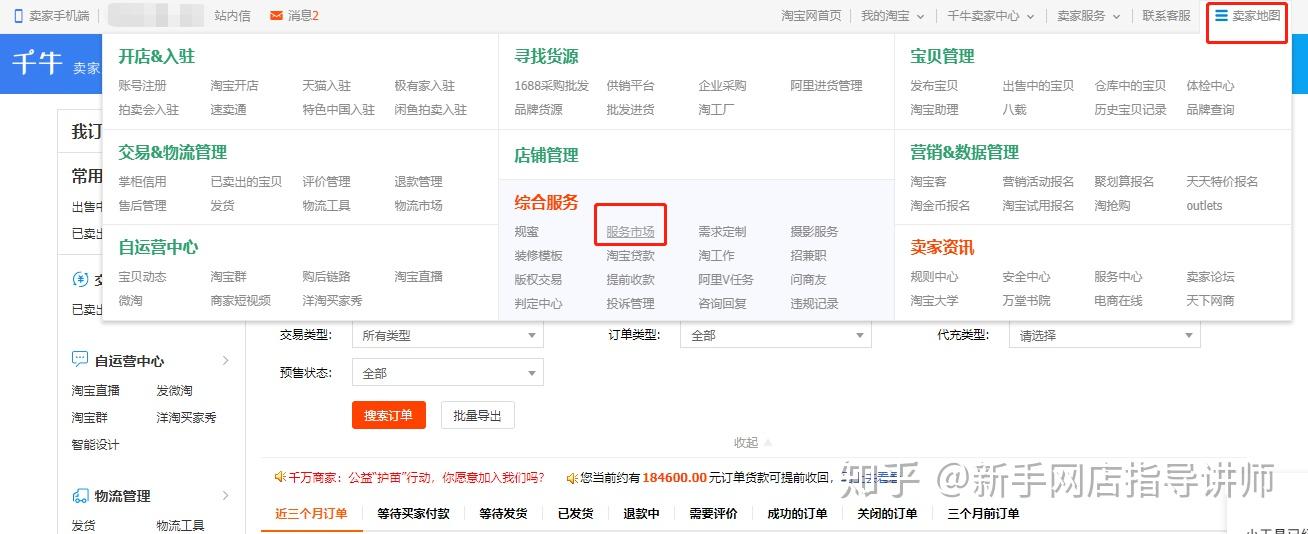Image resolution: width=1308 pixels, height=534 pixels.
Task: Open 供销平台 link
Action: click(x=630, y=86)
